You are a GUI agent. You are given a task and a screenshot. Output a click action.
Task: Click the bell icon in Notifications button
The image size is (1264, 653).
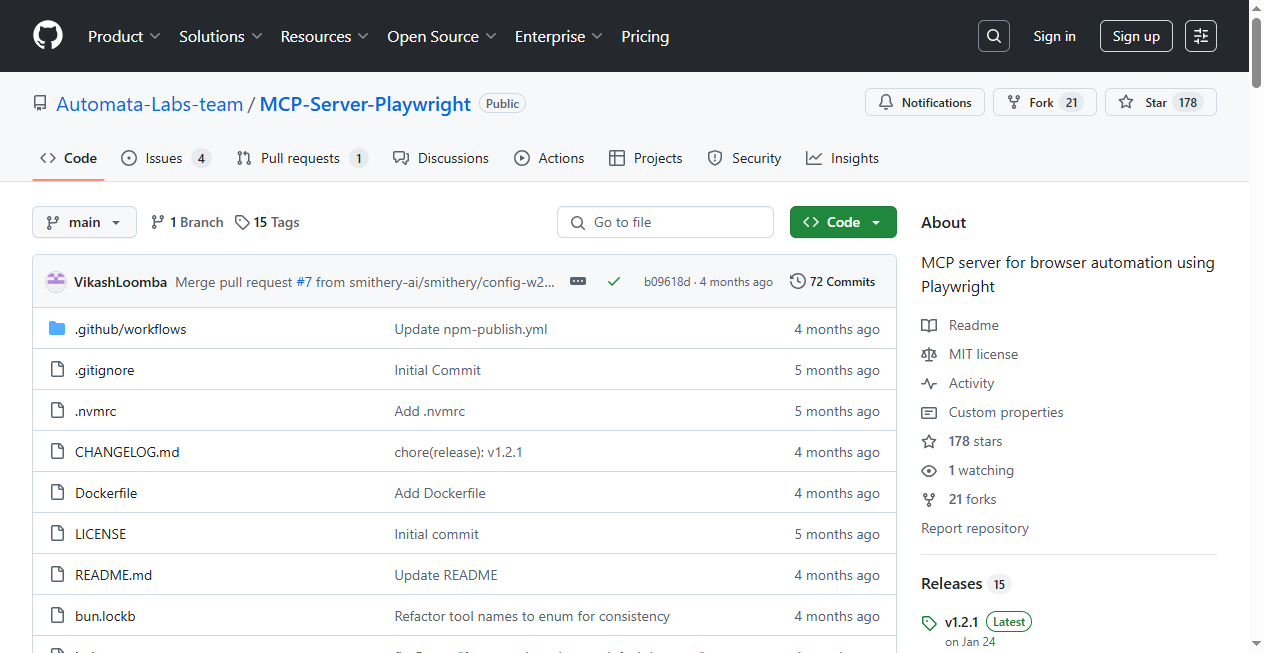click(886, 102)
